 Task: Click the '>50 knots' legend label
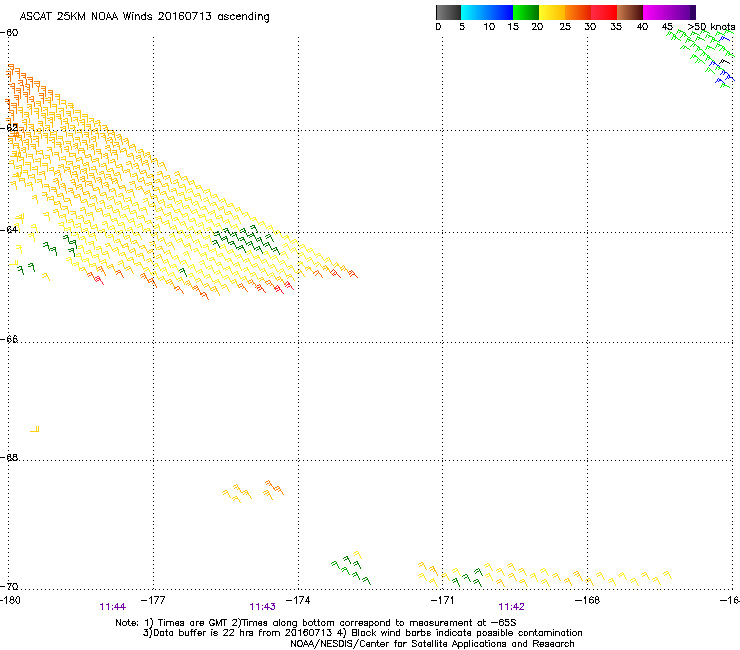pos(711,27)
